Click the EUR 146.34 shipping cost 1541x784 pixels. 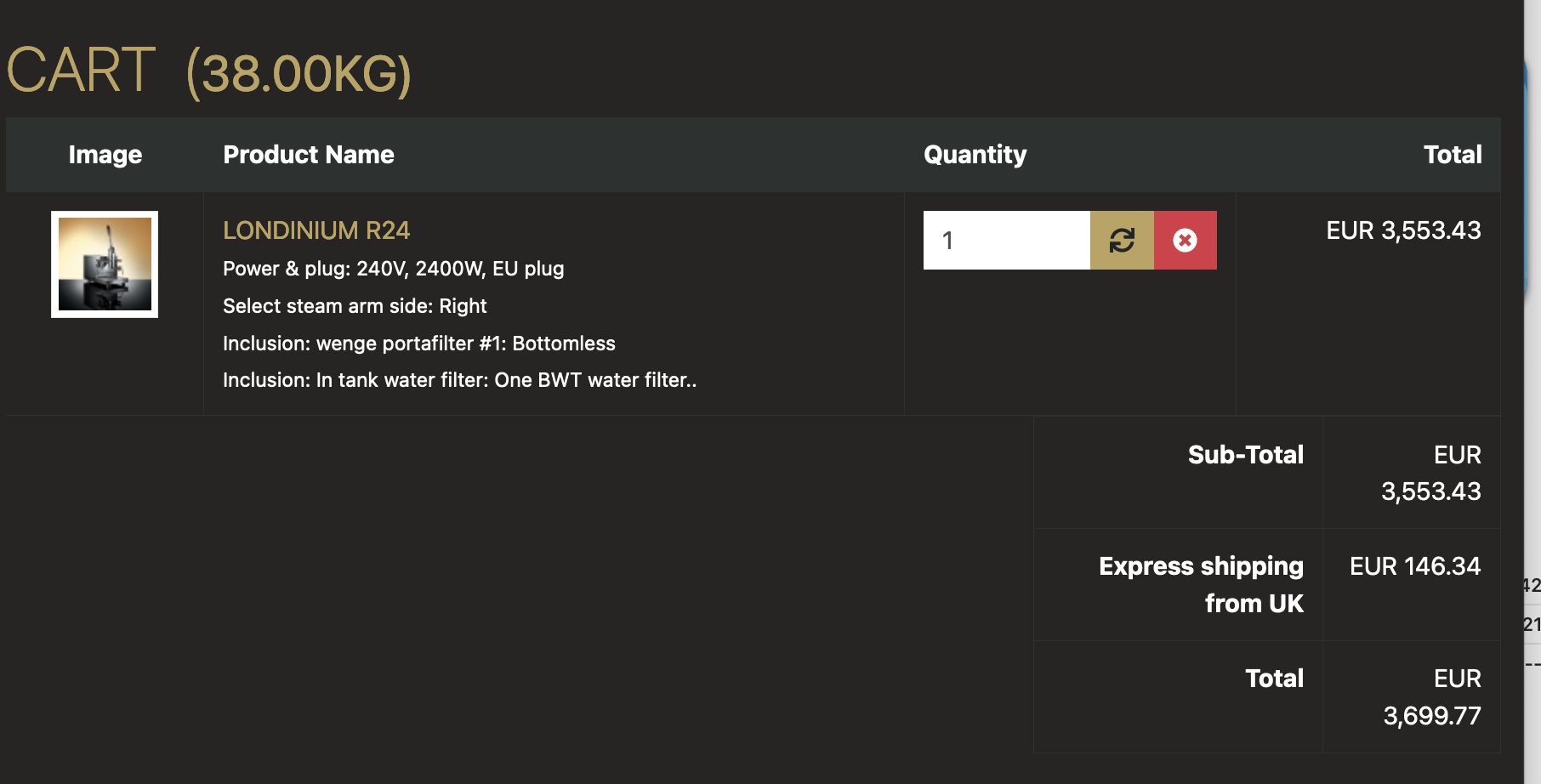[x=1414, y=566]
